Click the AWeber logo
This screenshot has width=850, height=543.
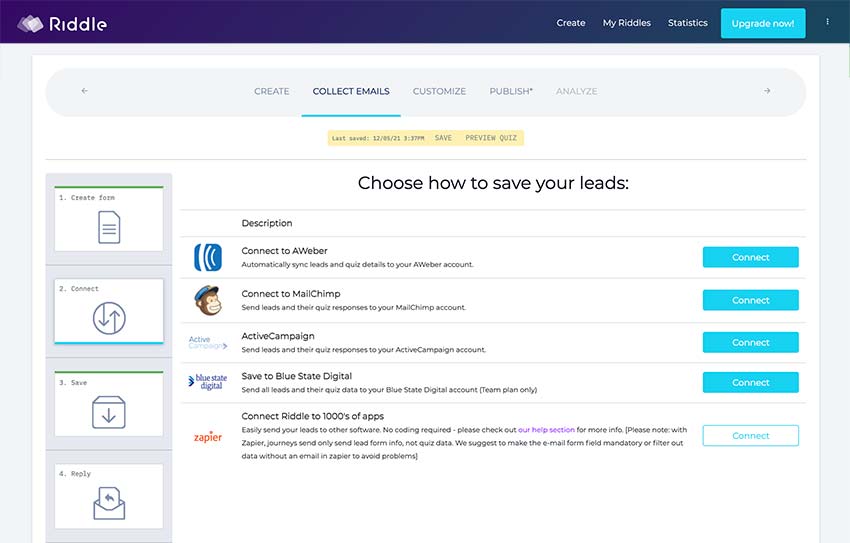click(208, 257)
